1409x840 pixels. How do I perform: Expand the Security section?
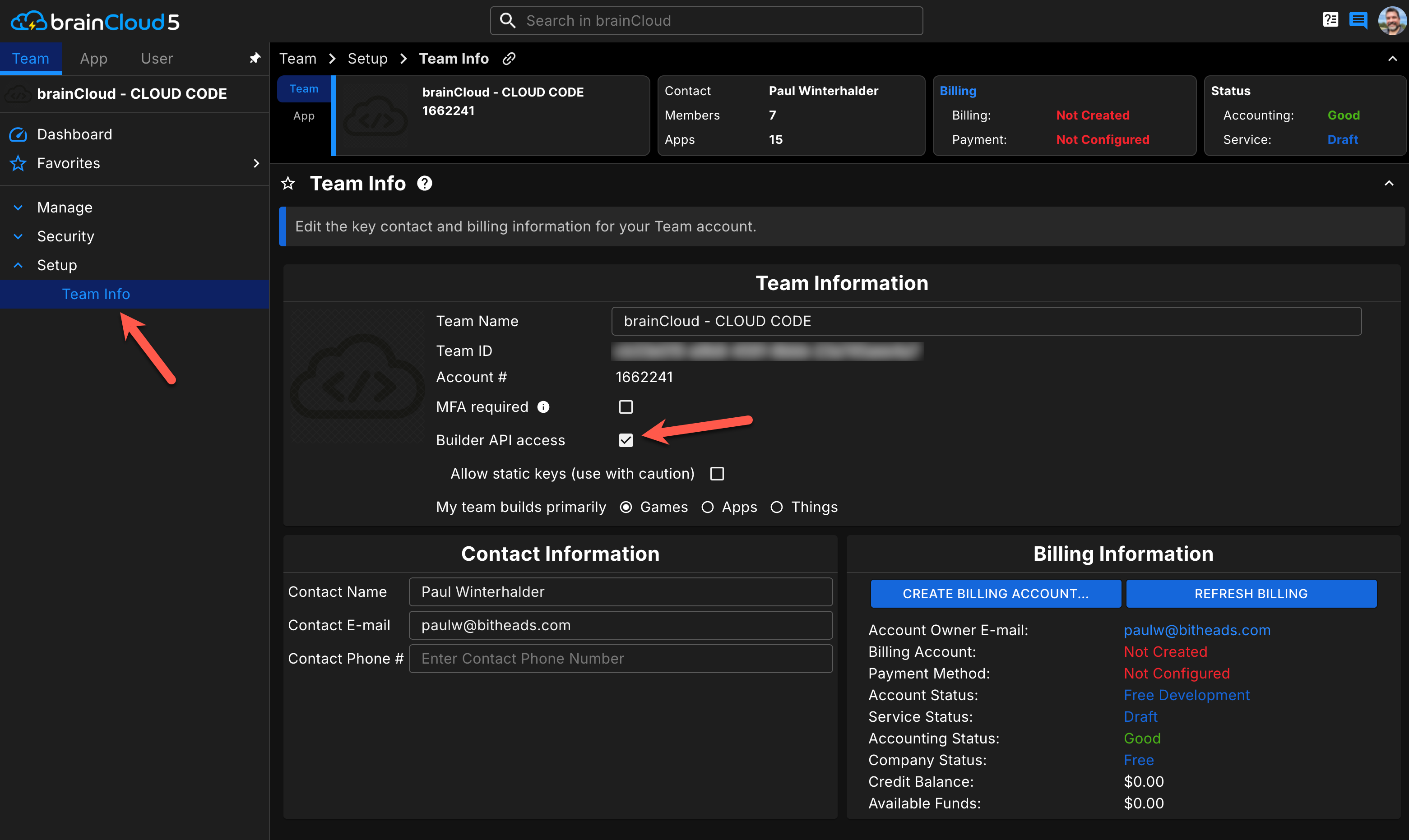[x=18, y=236]
